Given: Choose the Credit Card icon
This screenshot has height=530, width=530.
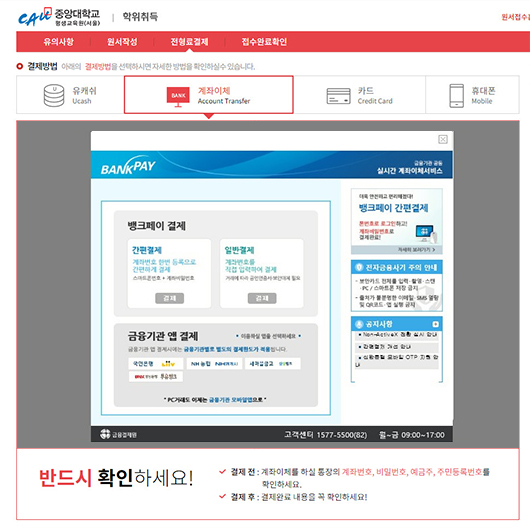Looking at the screenshot, I should click(338, 96).
